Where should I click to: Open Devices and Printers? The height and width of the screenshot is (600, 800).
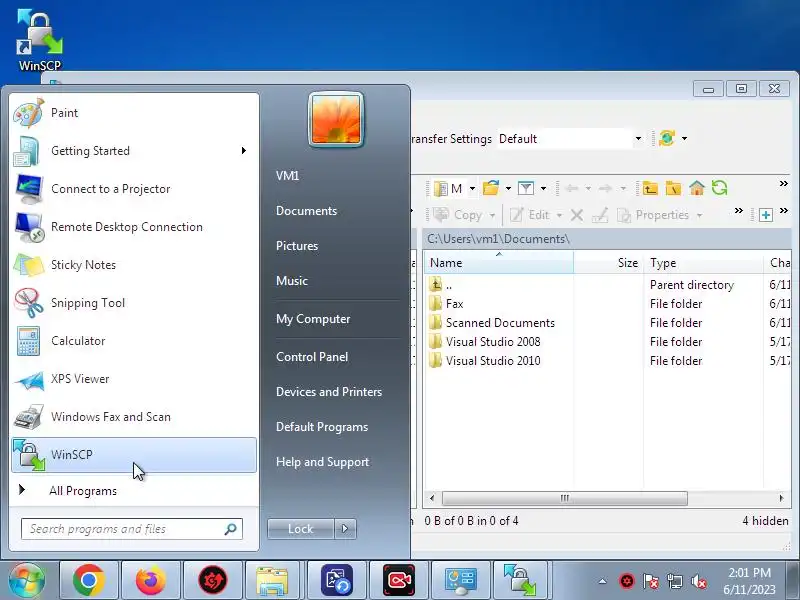[329, 392]
